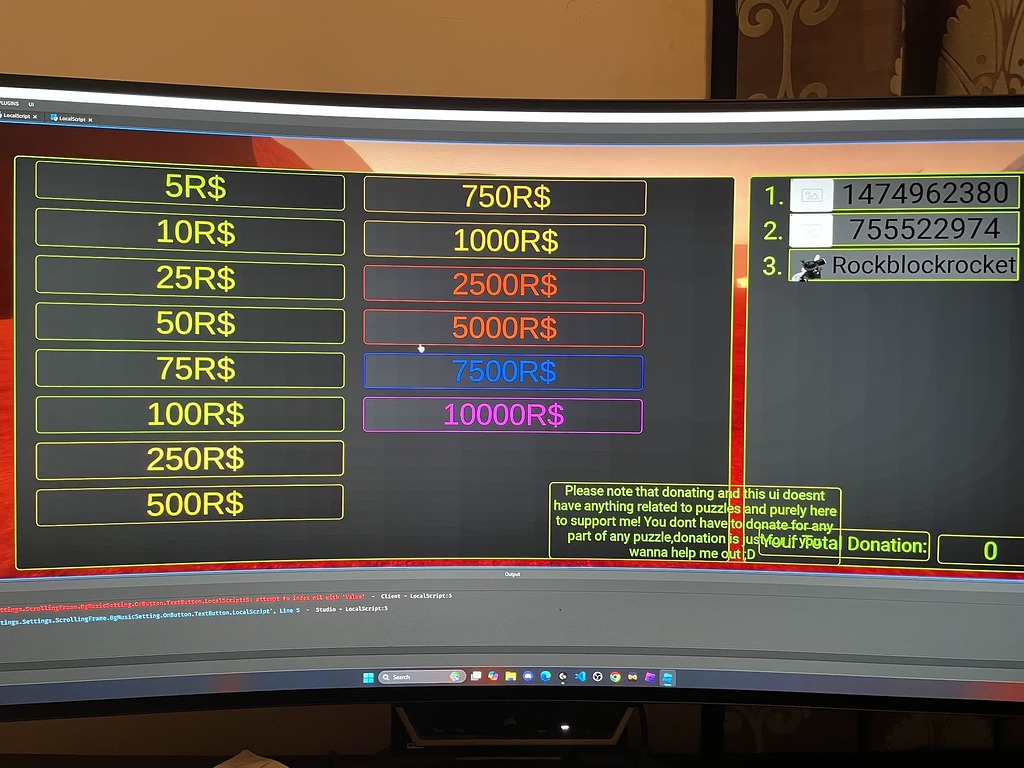Click Rockblockrocket's avatar thumbnail
This screenshot has width=1024, height=768.
click(809, 265)
